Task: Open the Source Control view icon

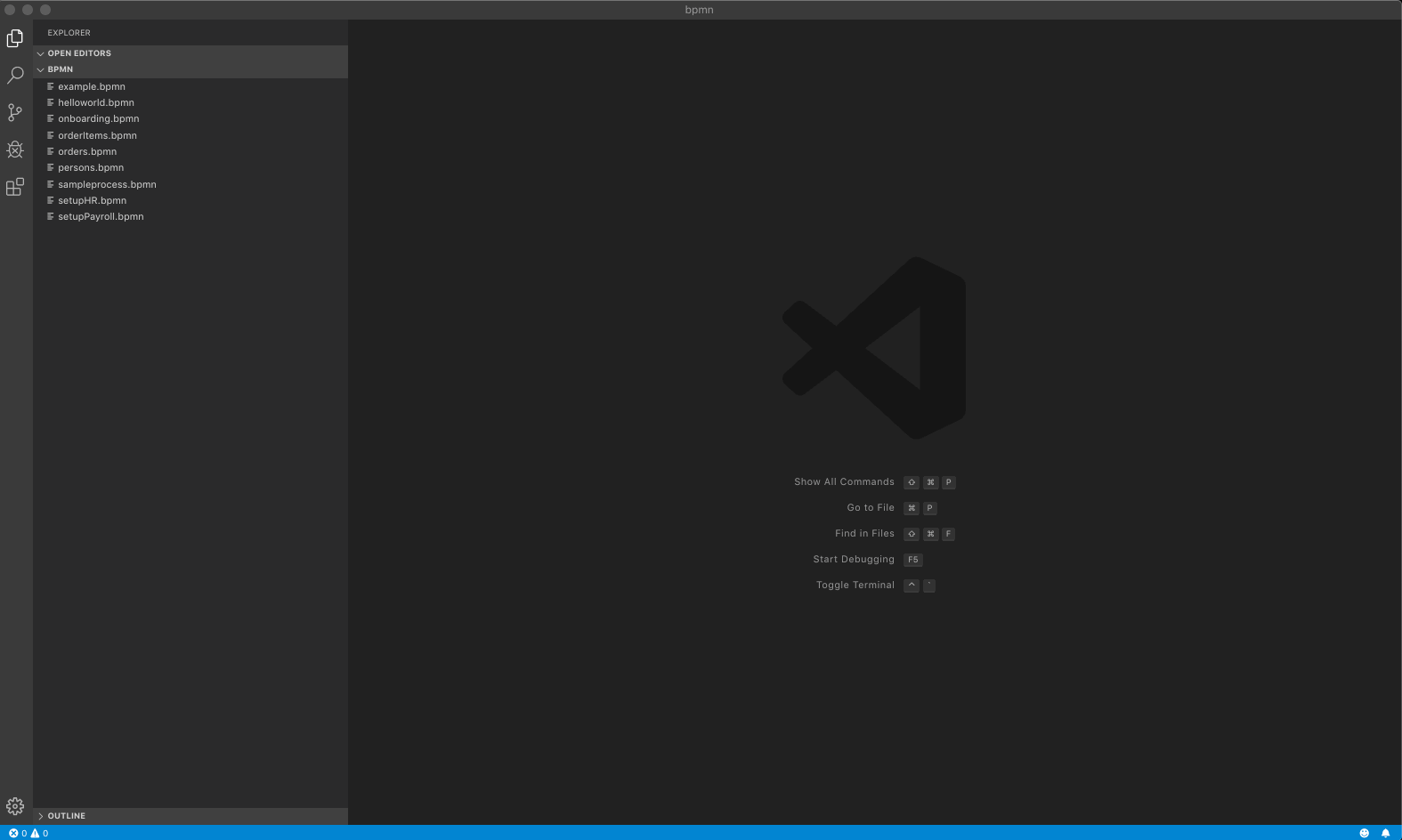Action: [x=15, y=112]
